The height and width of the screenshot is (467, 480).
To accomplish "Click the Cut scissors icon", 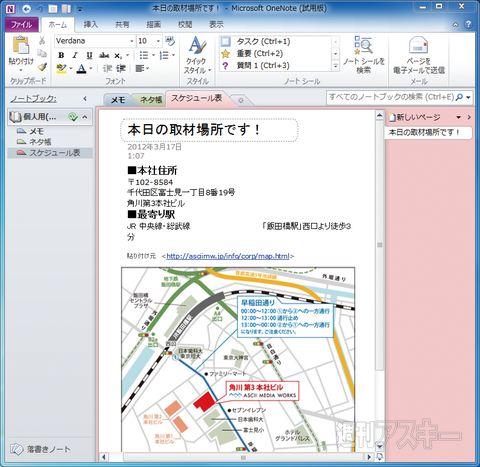I will pyautogui.click(x=42, y=41).
